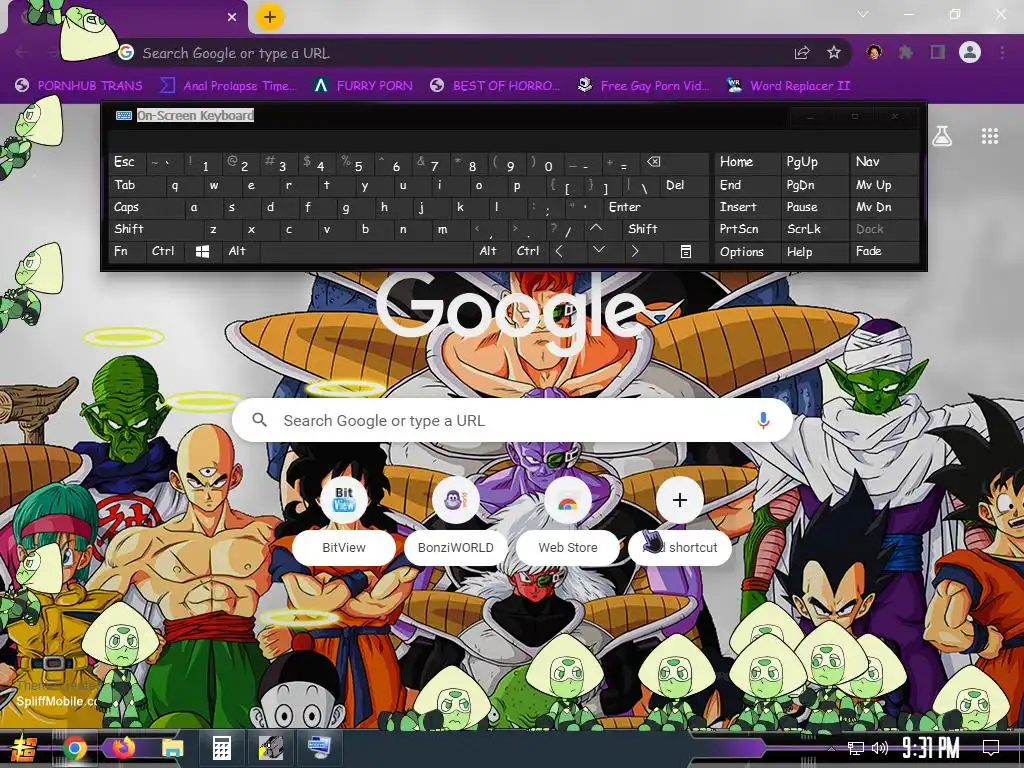Open Word Replacer II bookmark
1024x768 pixels.
click(x=788, y=86)
